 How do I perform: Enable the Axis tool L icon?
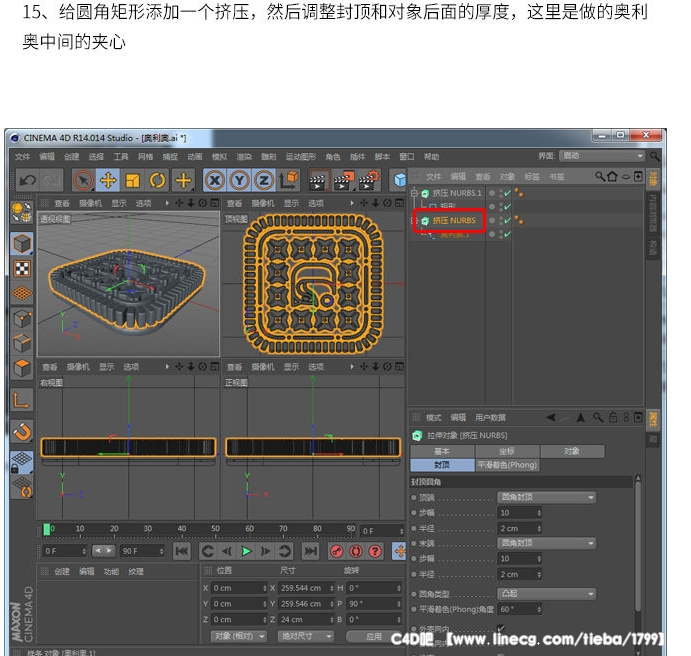pos(22,400)
